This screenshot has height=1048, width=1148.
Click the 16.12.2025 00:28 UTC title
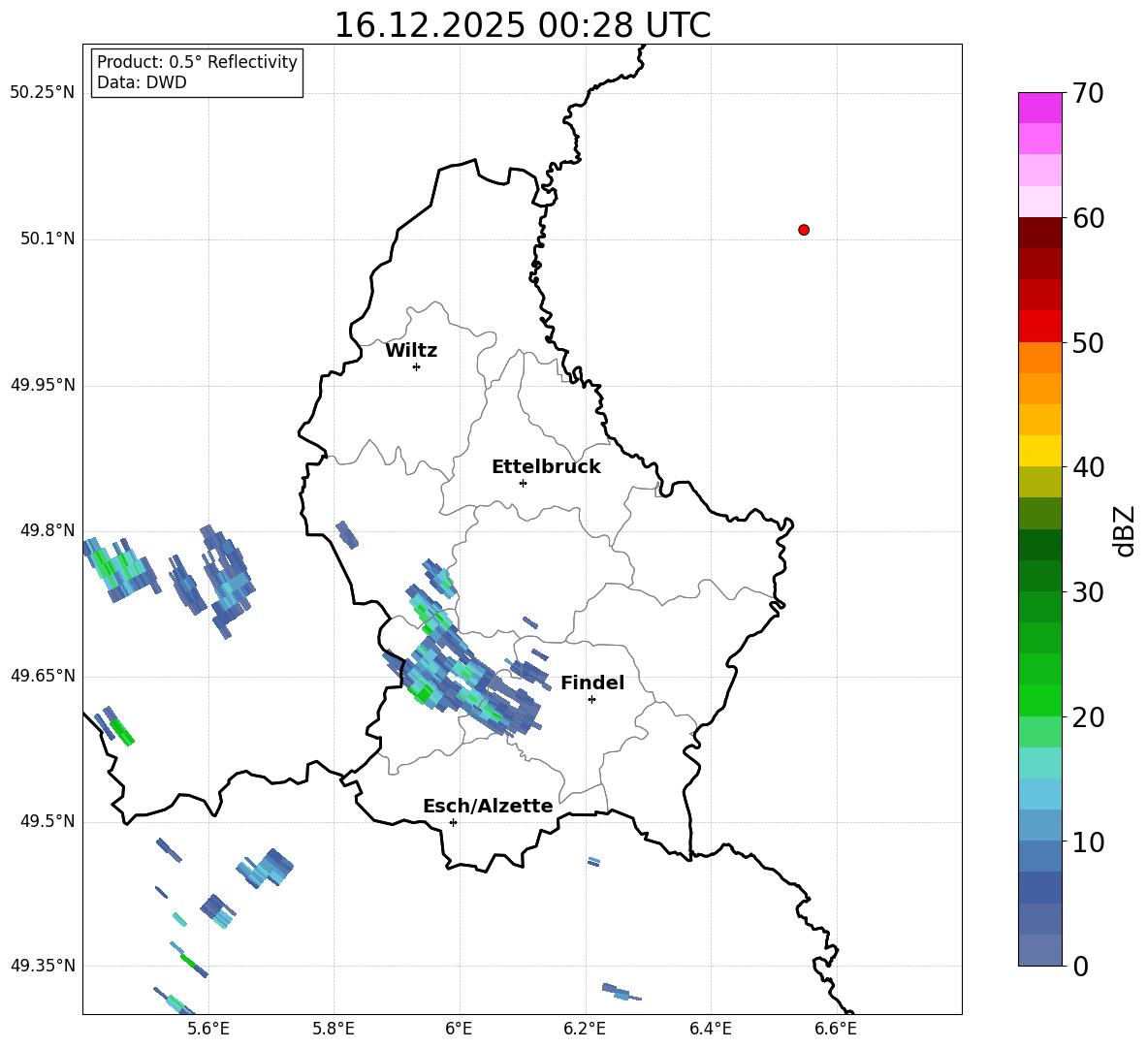tap(523, 25)
